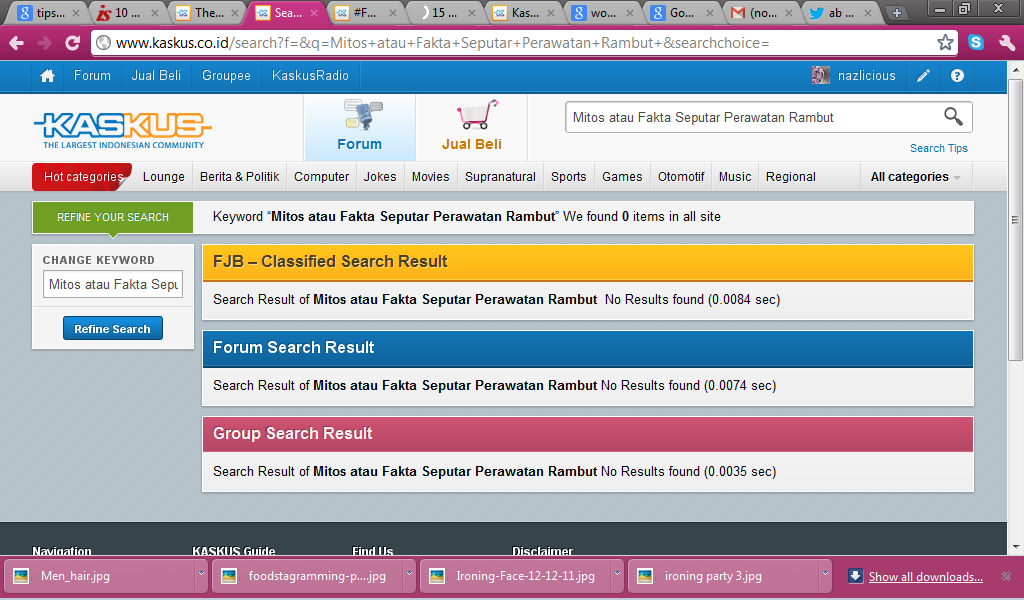Open the Otomotif category
The image size is (1024, 600).
681,177
